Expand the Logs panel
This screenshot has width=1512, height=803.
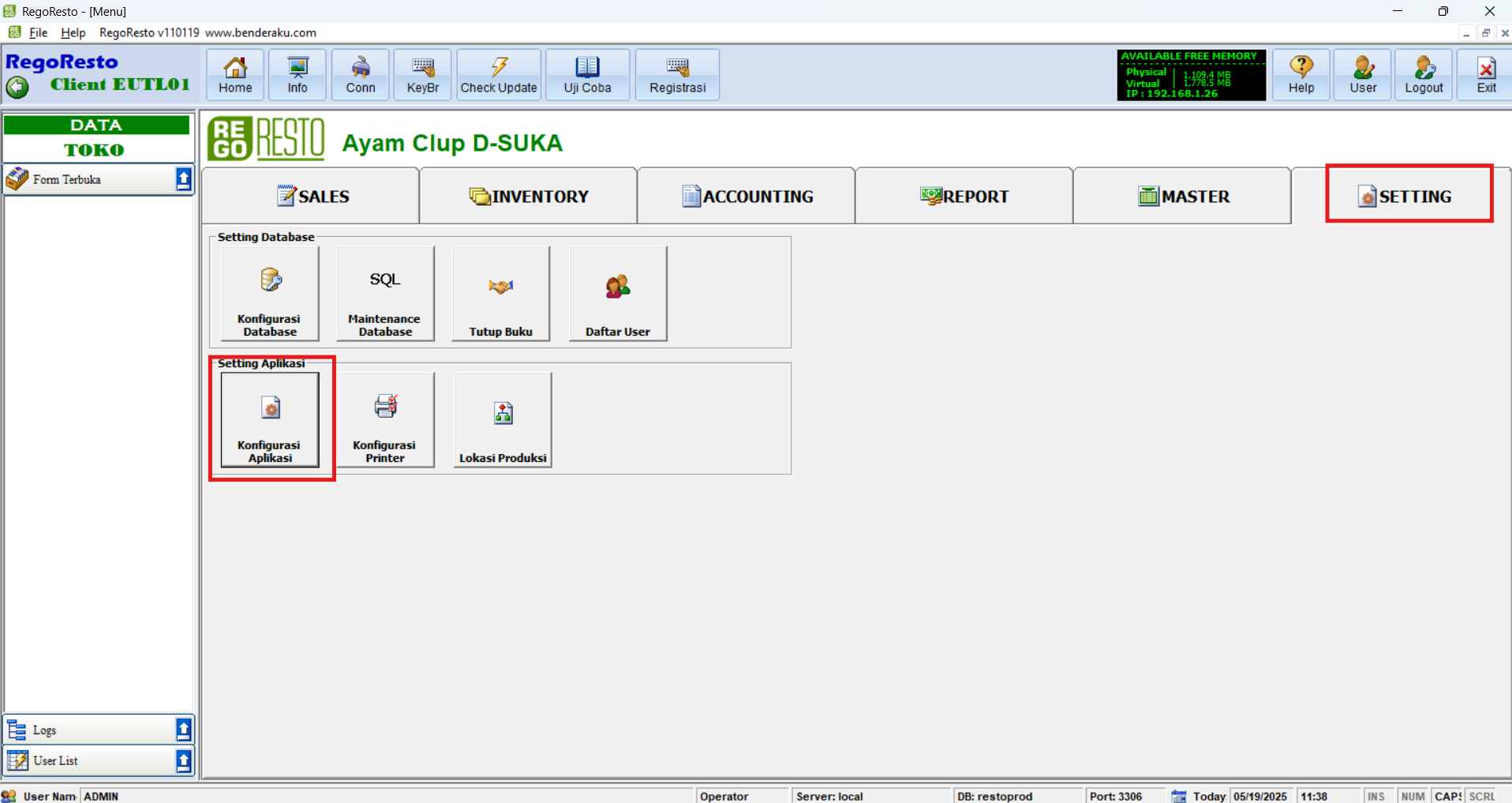point(183,730)
